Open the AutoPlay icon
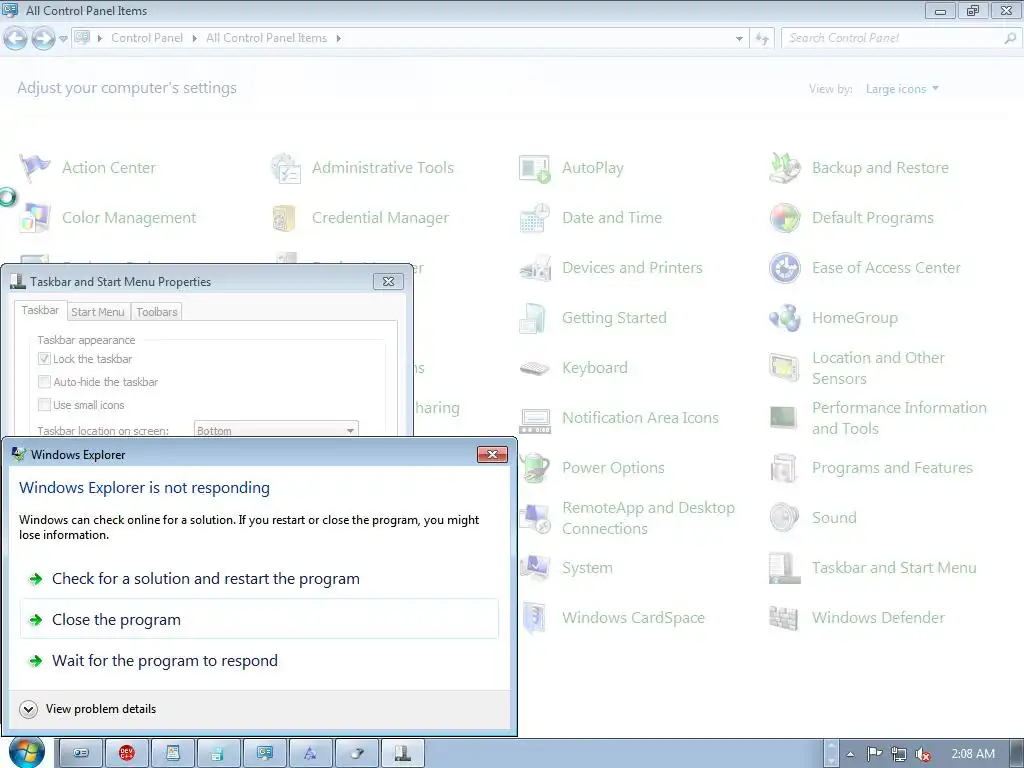 click(x=535, y=168)
